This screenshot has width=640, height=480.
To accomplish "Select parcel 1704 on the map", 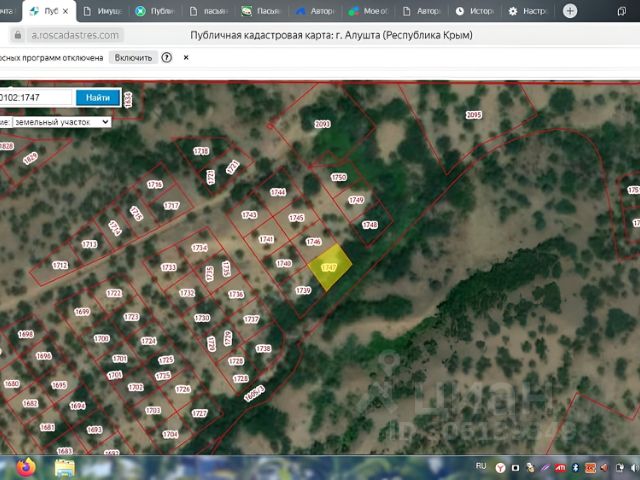I will click(x=170, y=434).
